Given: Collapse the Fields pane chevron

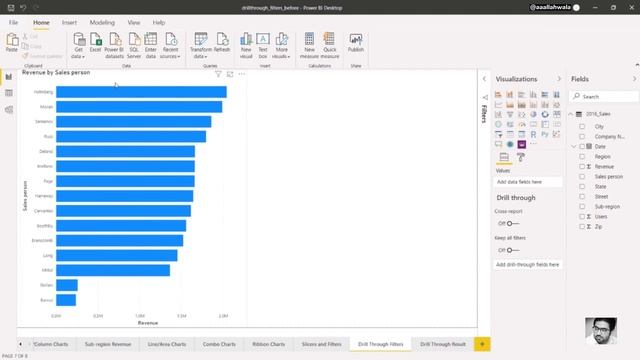Looking at the screenshot, I should pos(634,79).
